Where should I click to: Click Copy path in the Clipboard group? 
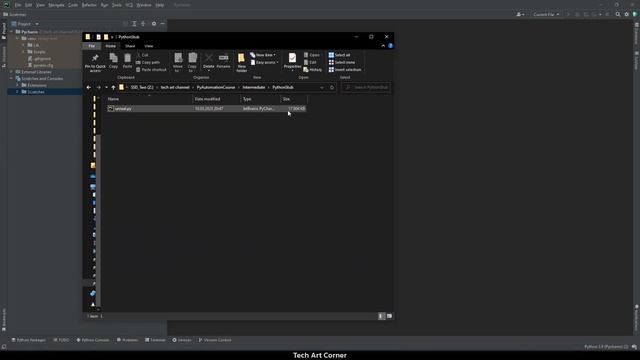coord(148,62)
